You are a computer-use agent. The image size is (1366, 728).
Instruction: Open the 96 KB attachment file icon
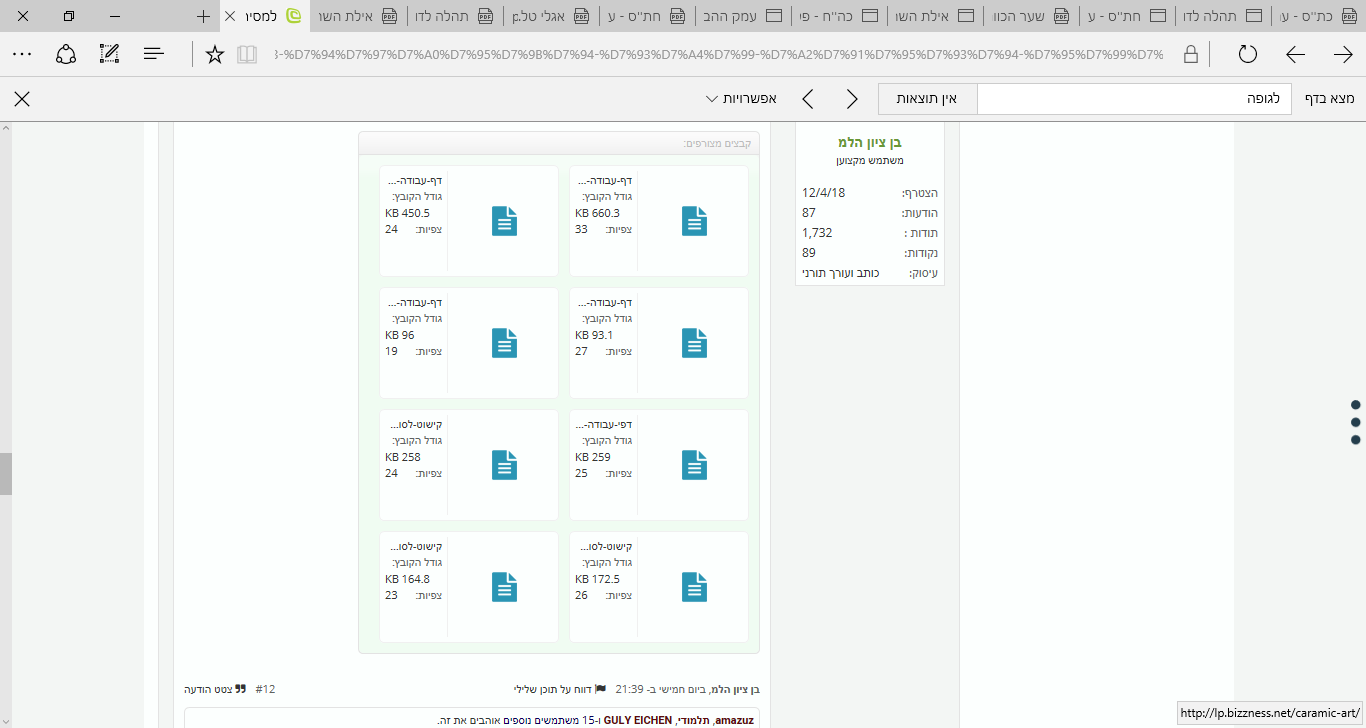tap(505, 343)
